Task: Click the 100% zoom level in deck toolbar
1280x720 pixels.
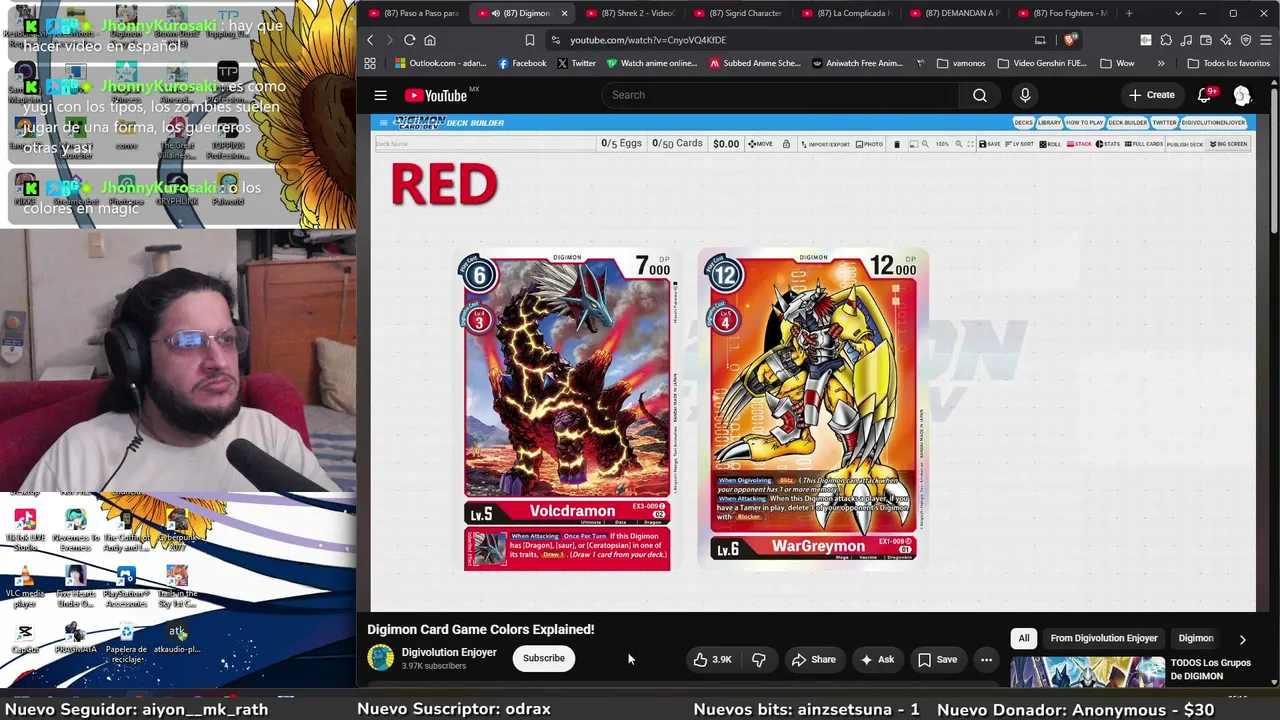Action: 942,144
